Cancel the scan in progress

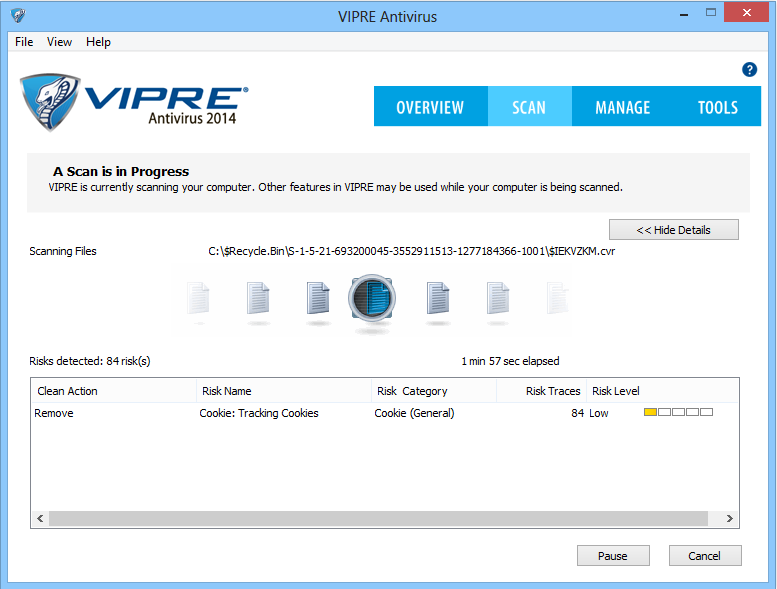[705, 556]
